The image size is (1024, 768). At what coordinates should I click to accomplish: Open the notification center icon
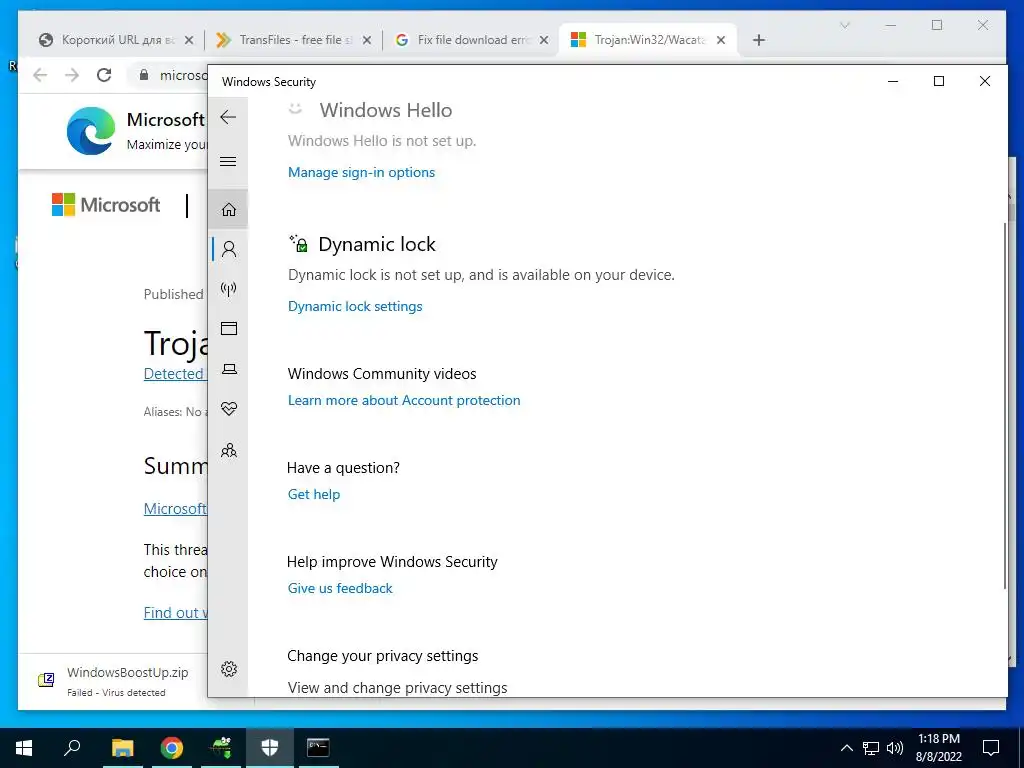[x=991, y=748]
